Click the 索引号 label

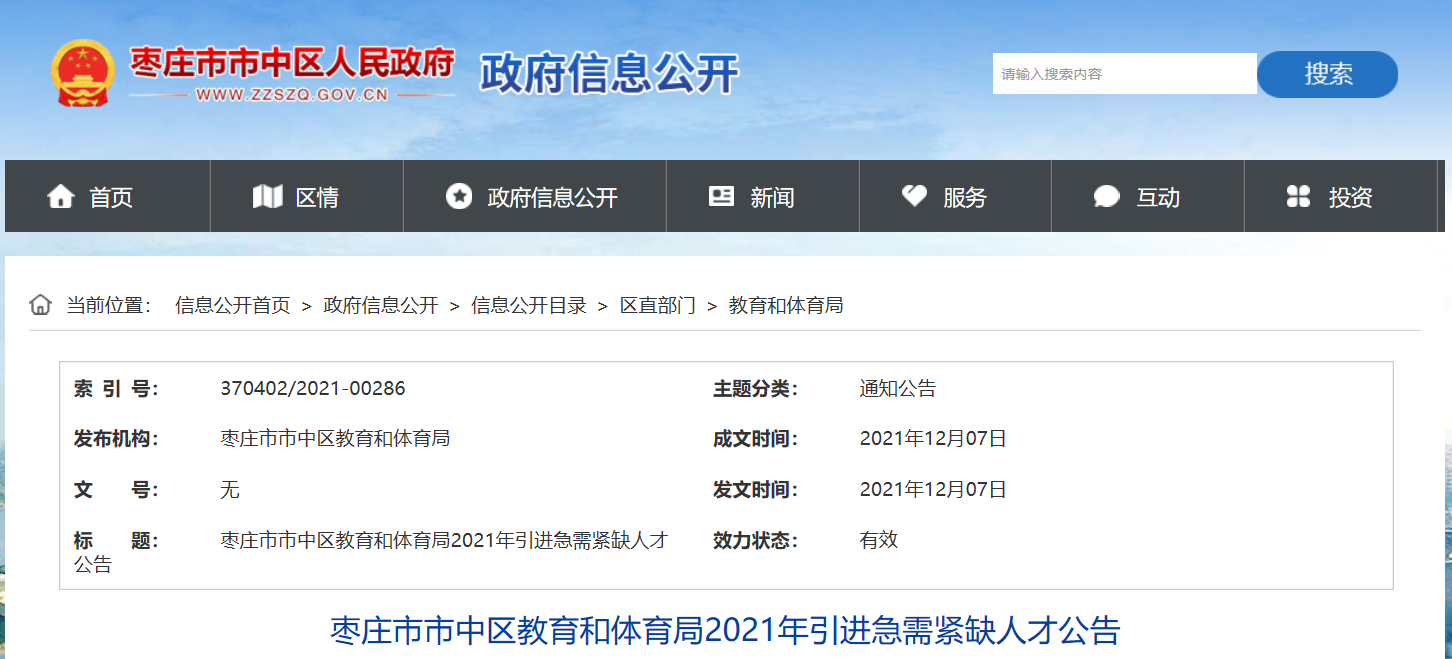click(116, 389)
